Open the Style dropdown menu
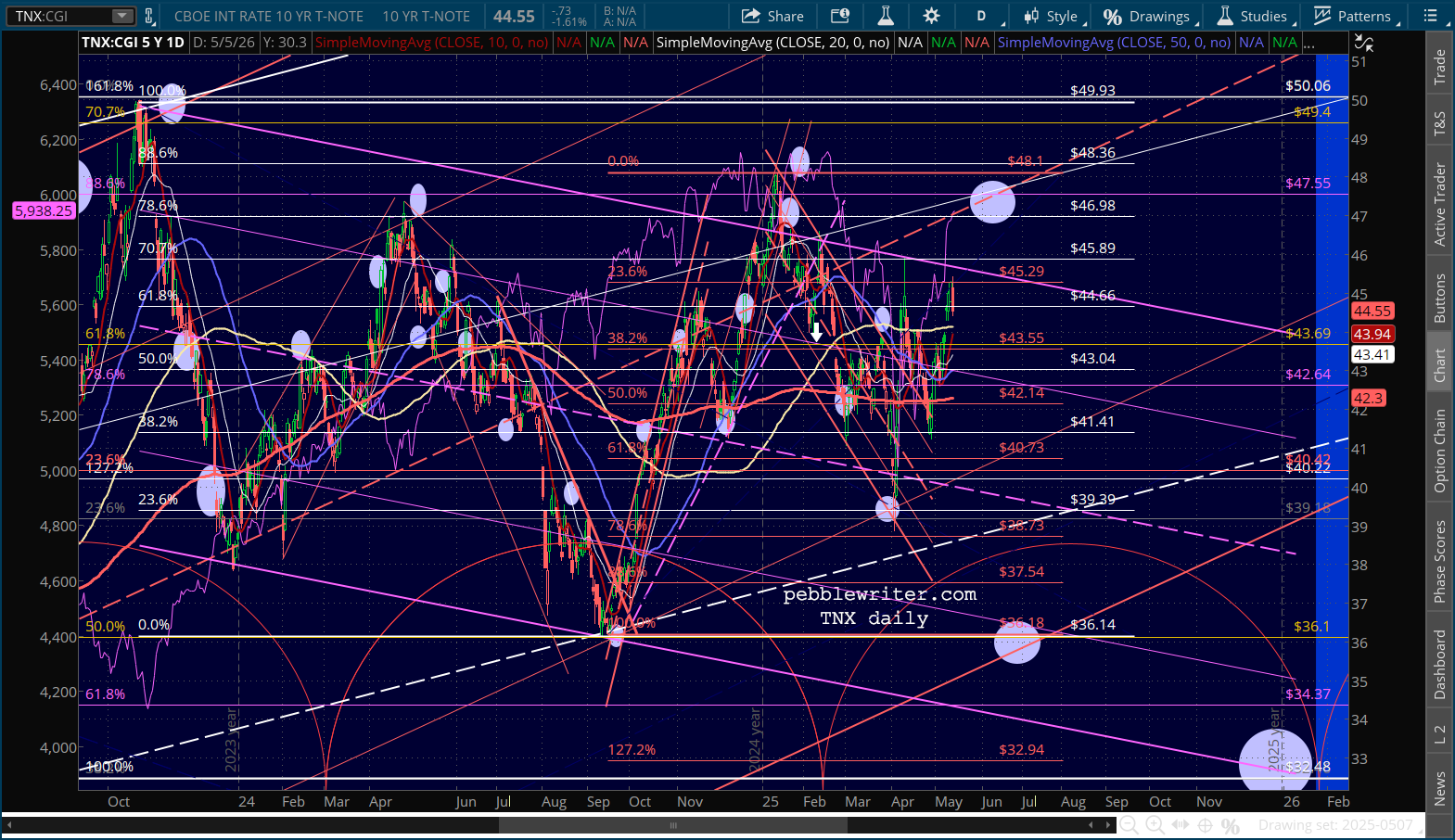Viewport: 1455px width, 840px height. click(x=1052, y=16)
